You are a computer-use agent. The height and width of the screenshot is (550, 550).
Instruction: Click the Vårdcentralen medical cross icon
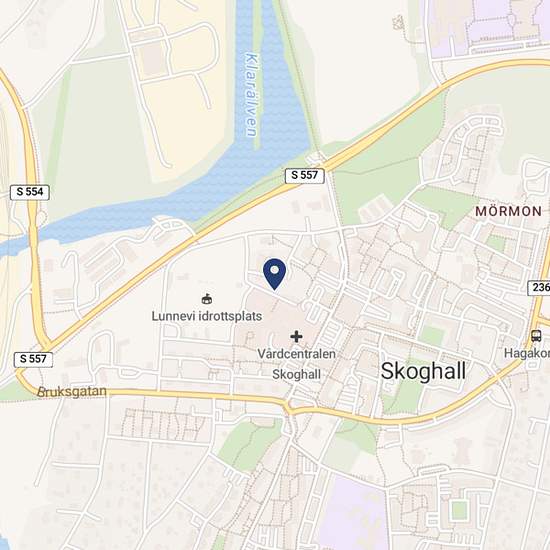pos(296,337)
